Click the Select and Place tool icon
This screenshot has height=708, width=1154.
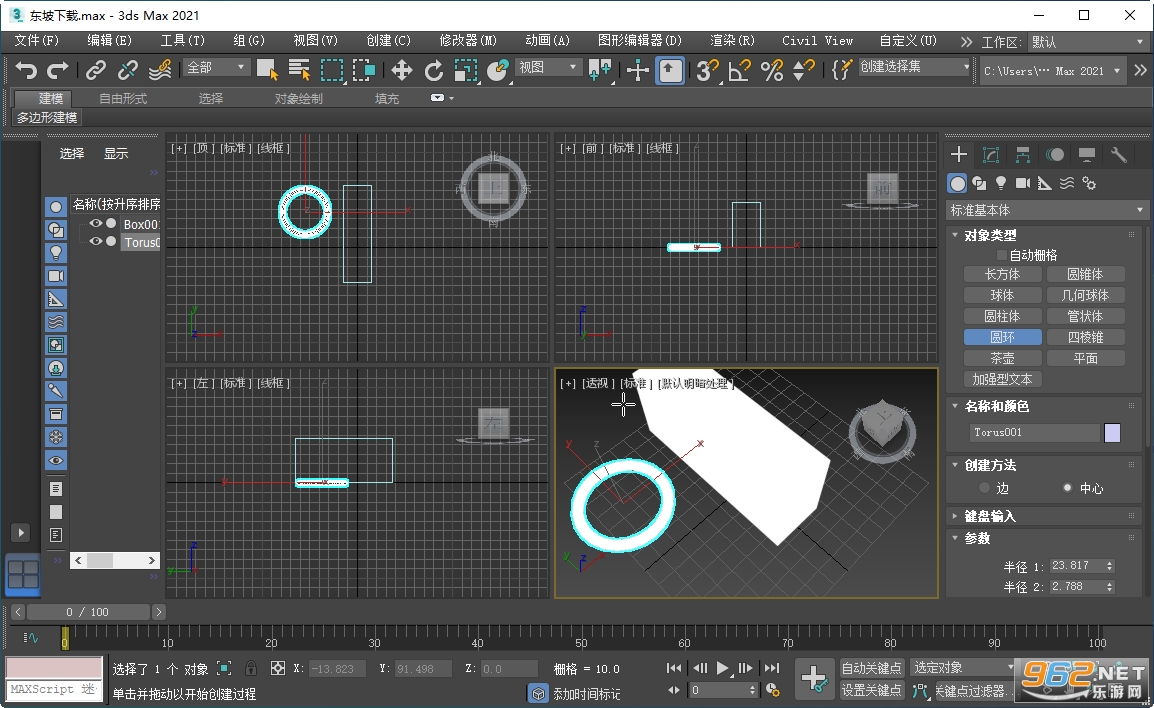[x=498, y=71]
